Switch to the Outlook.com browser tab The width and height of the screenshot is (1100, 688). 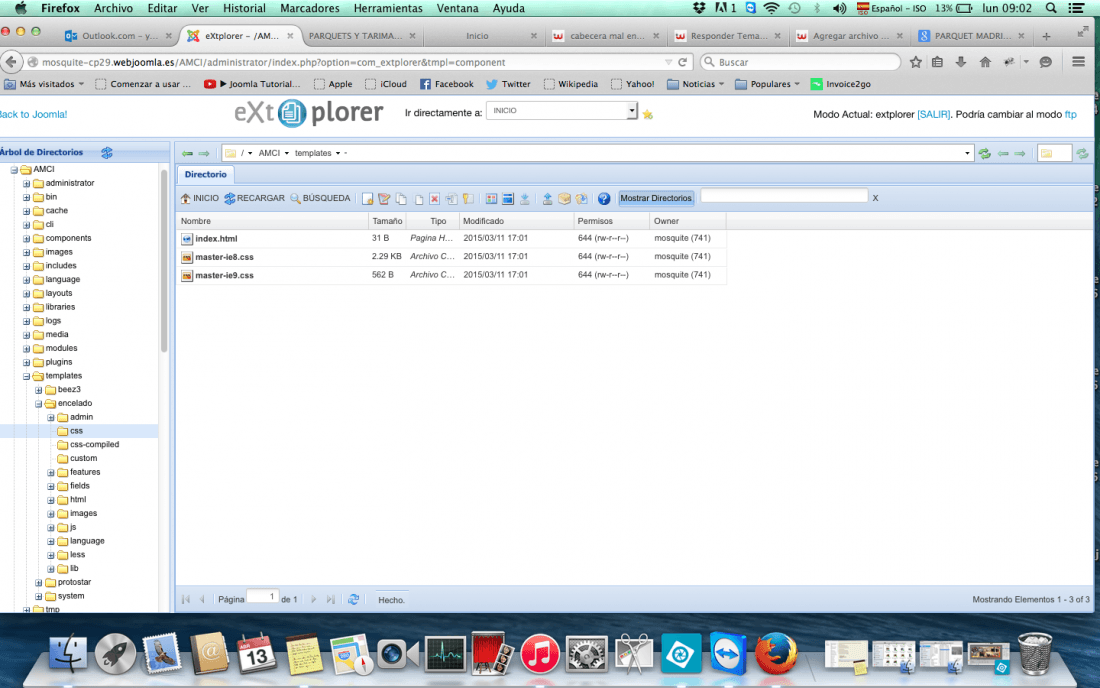(x=119, y=36)
